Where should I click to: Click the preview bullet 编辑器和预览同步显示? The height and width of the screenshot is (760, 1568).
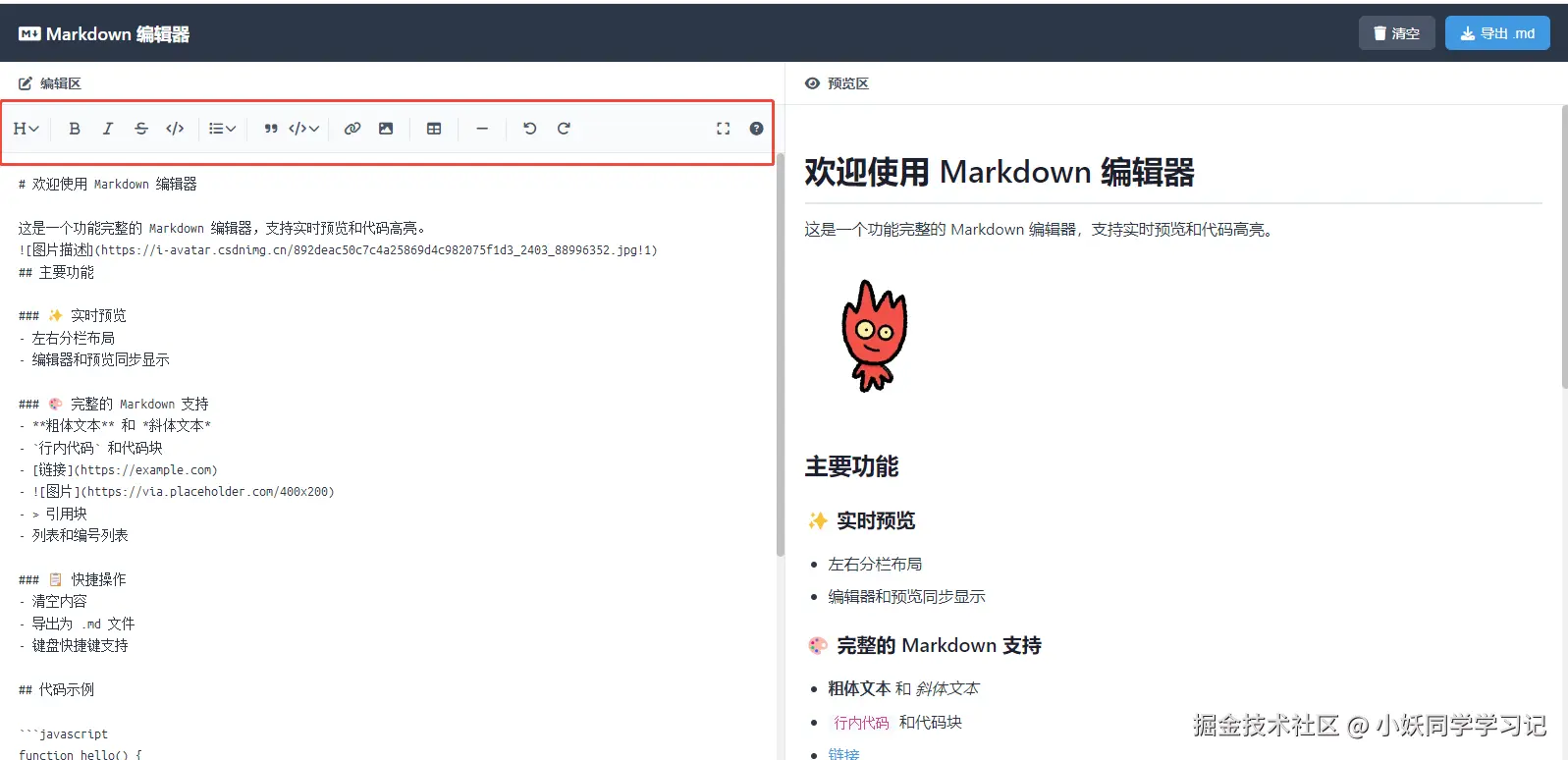[906, 596]
